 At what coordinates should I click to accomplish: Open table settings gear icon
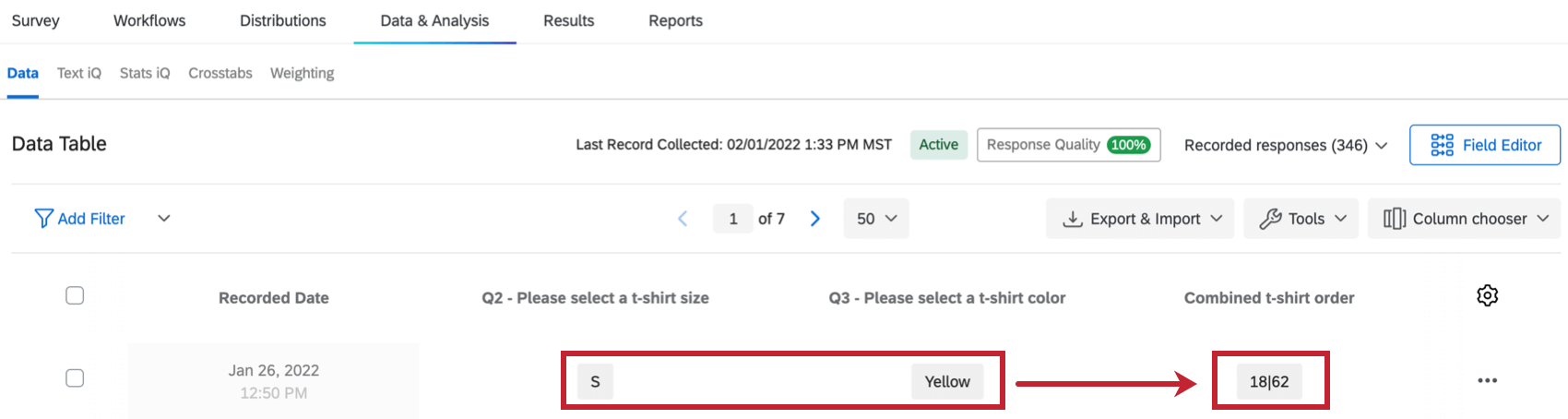point(1487,295)
